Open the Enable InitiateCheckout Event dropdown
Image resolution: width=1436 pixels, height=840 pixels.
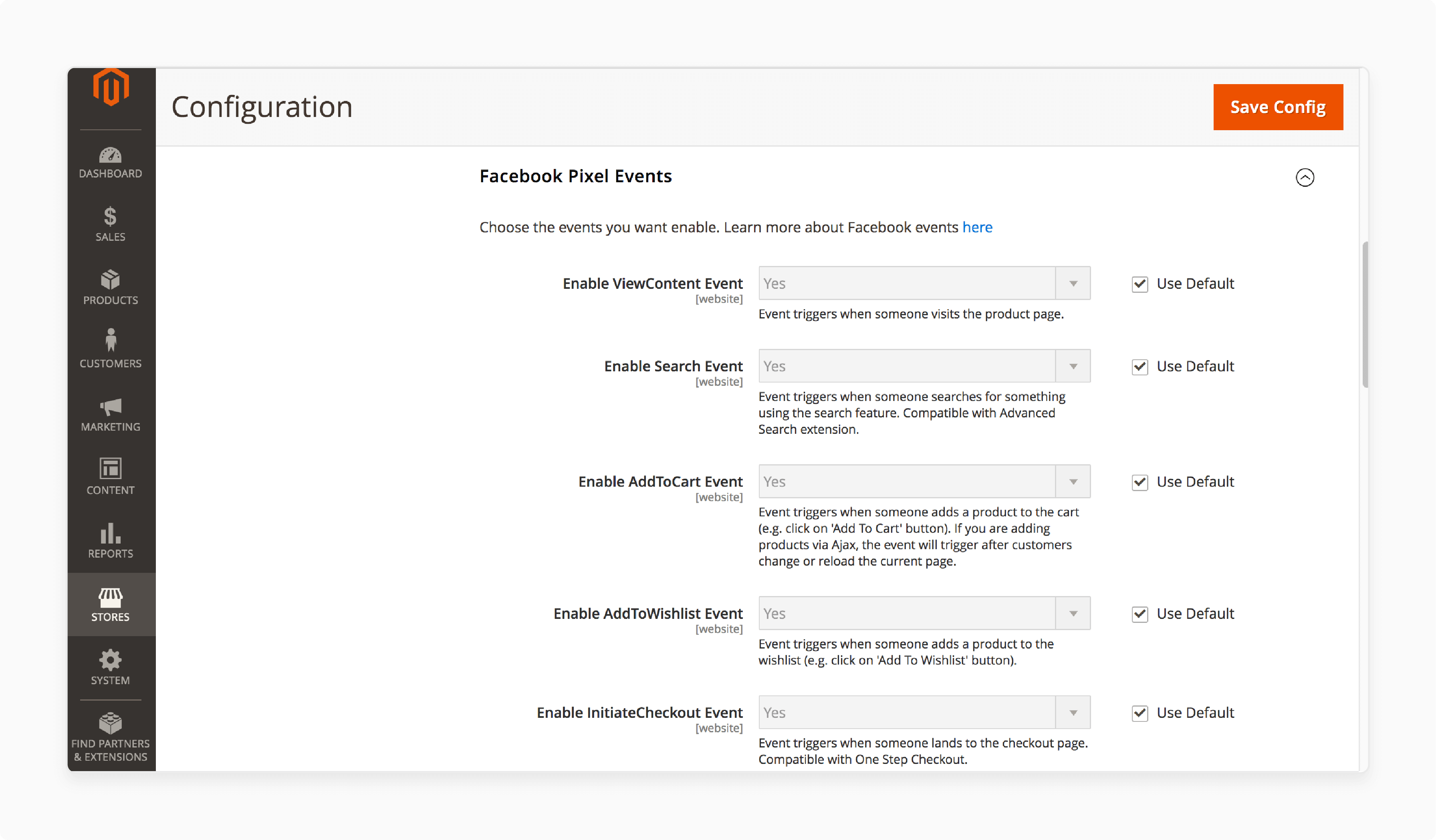pyautogui.click(x=924, y=712)
